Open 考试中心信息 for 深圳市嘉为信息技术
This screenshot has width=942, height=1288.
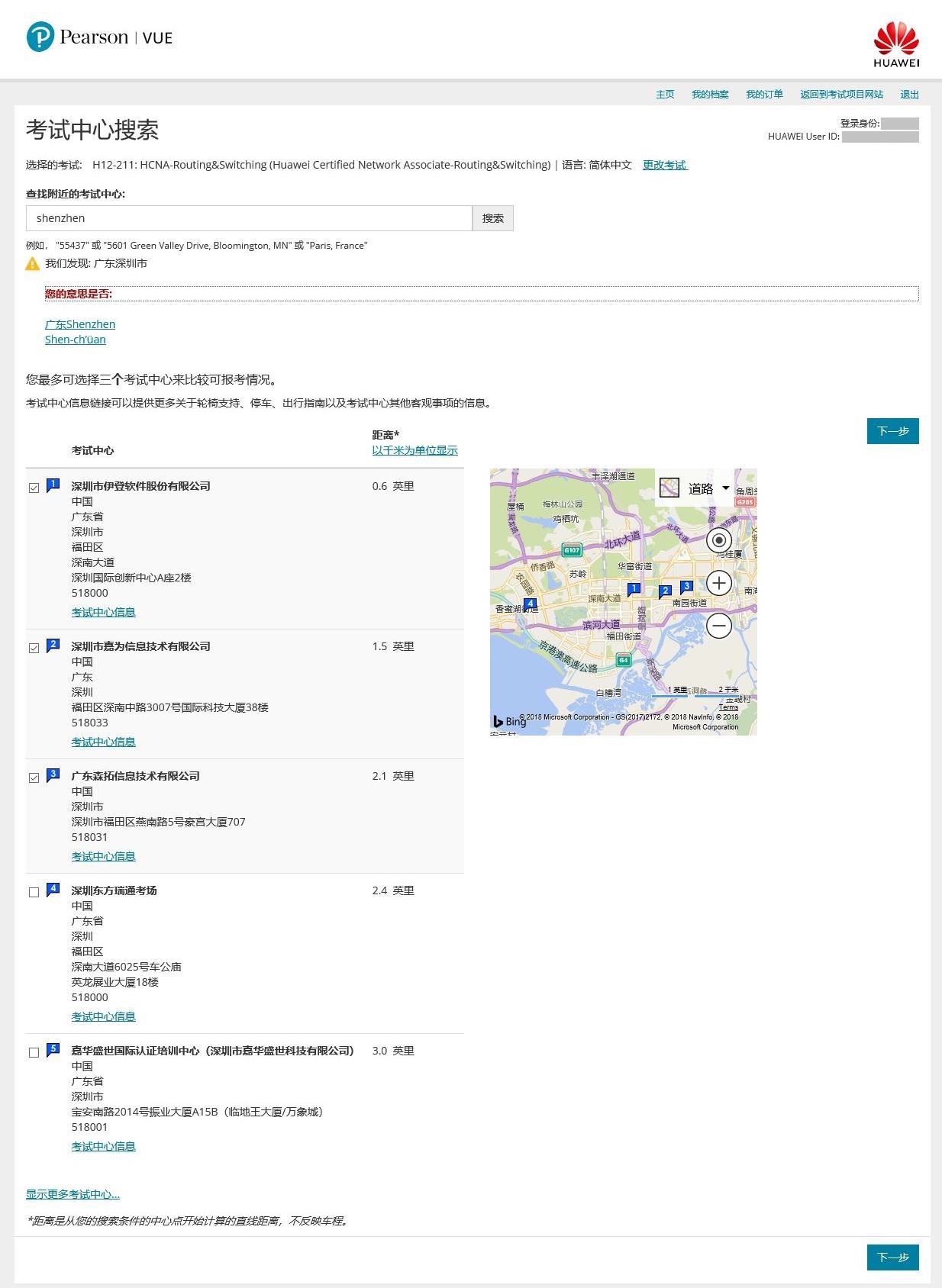(x=104, y=742)
